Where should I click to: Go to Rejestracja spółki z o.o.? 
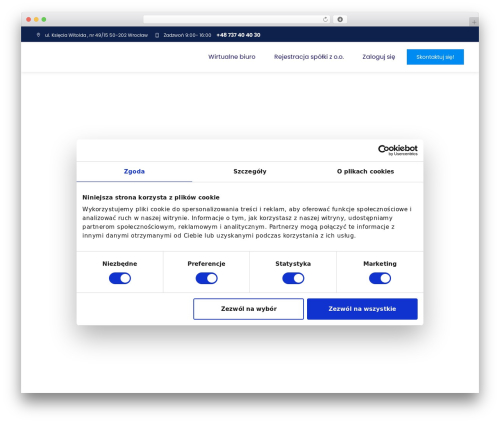(x=309, y=57)
